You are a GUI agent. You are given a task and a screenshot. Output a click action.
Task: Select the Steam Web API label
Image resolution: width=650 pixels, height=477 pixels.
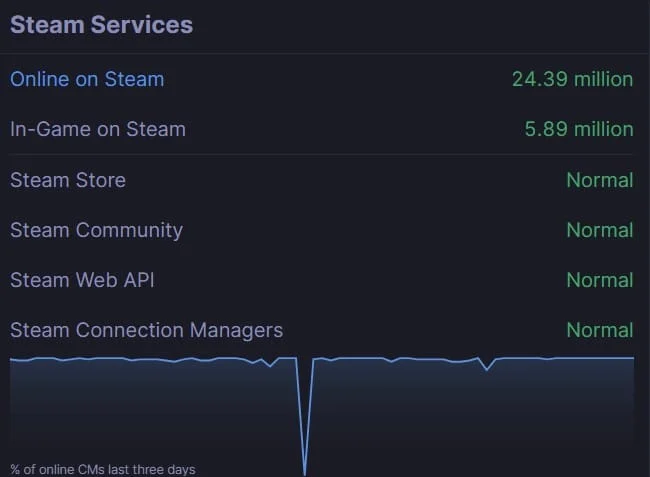pos(83,280)
